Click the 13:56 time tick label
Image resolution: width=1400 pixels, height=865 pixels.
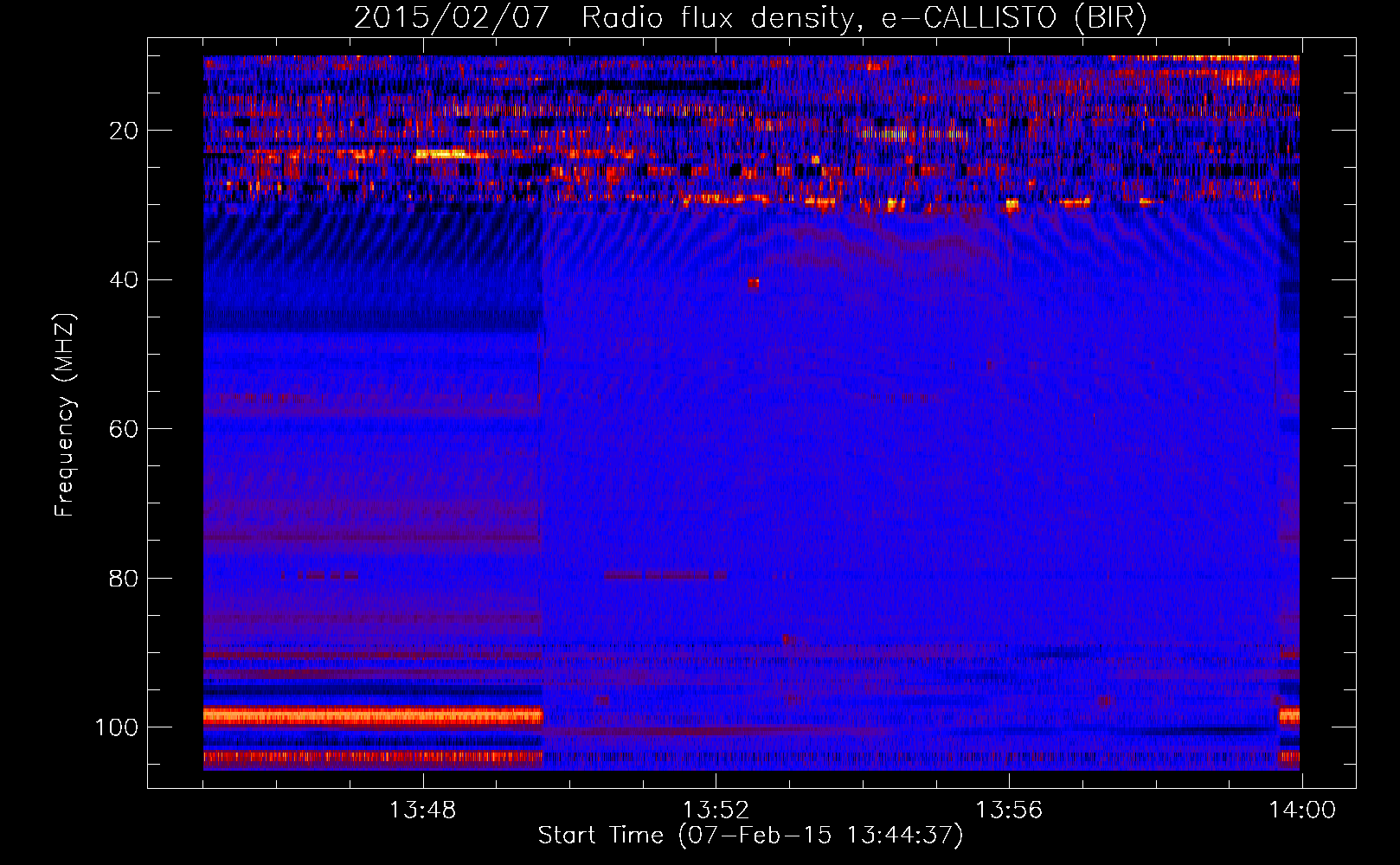(x=1009, y=811)
